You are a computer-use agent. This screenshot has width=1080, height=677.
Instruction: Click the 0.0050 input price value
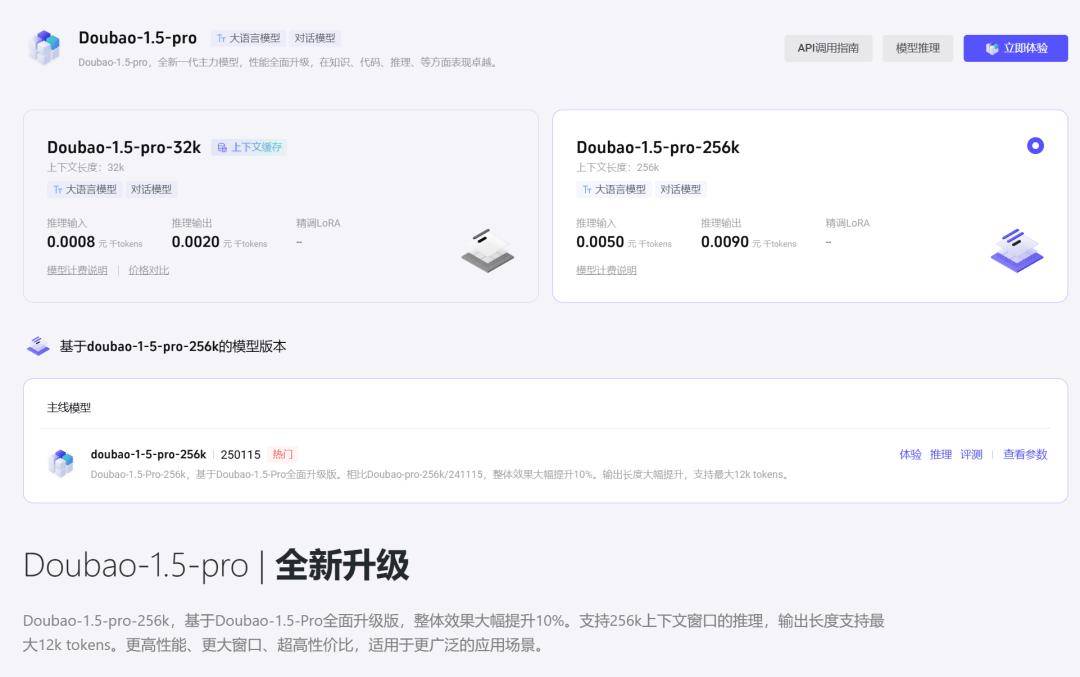600,242
